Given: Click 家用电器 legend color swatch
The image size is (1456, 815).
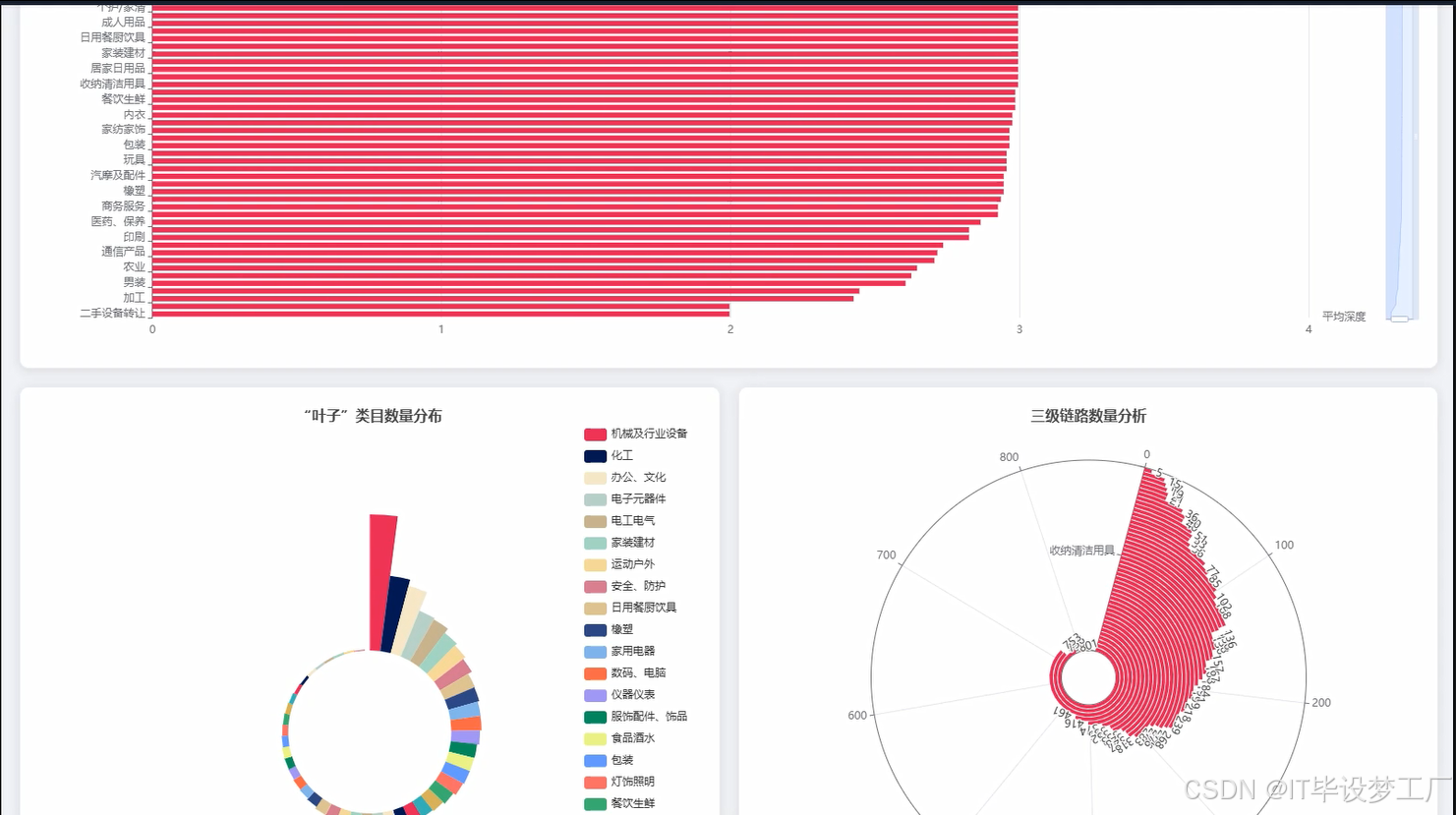Looking at the screenshot, I should [x=595, y=652].
